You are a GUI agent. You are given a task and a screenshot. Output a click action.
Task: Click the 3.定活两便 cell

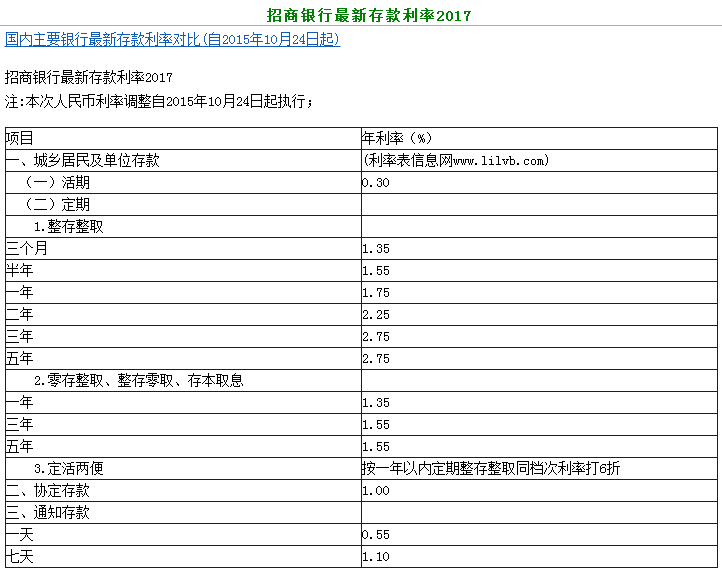click(183, 469)
